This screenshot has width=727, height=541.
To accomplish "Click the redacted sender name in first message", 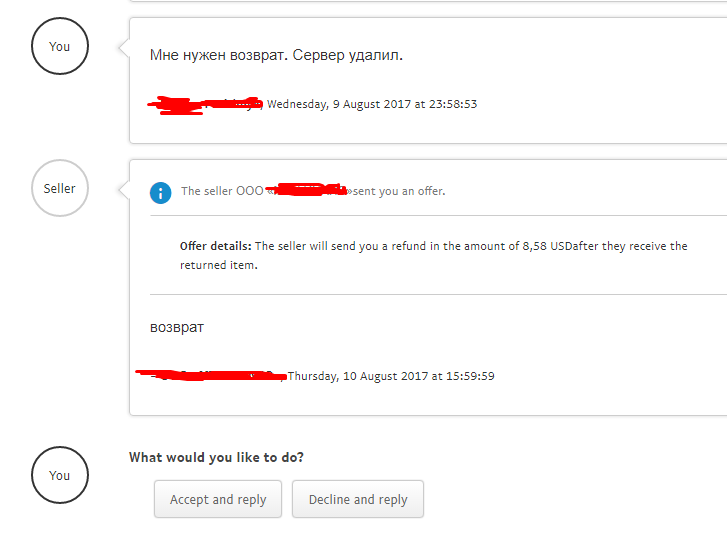I will [x=205, y=105].
